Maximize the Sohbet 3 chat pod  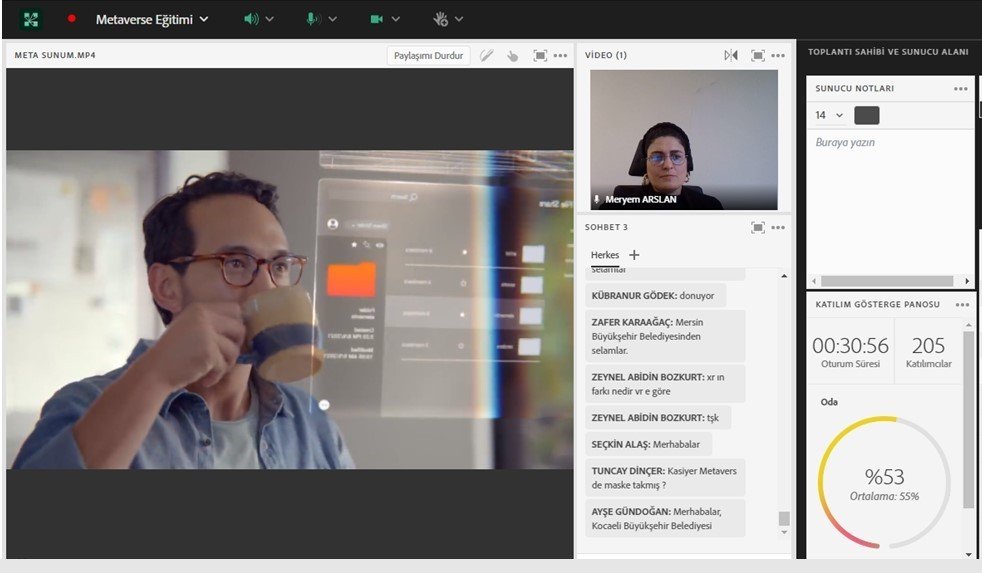(758, 227)
